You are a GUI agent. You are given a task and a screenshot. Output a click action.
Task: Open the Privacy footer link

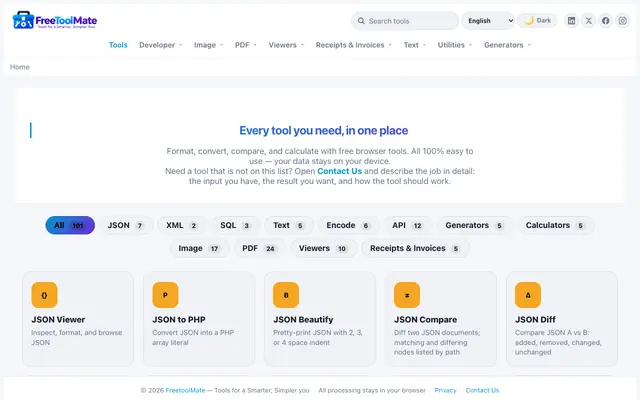coord(445,390)
